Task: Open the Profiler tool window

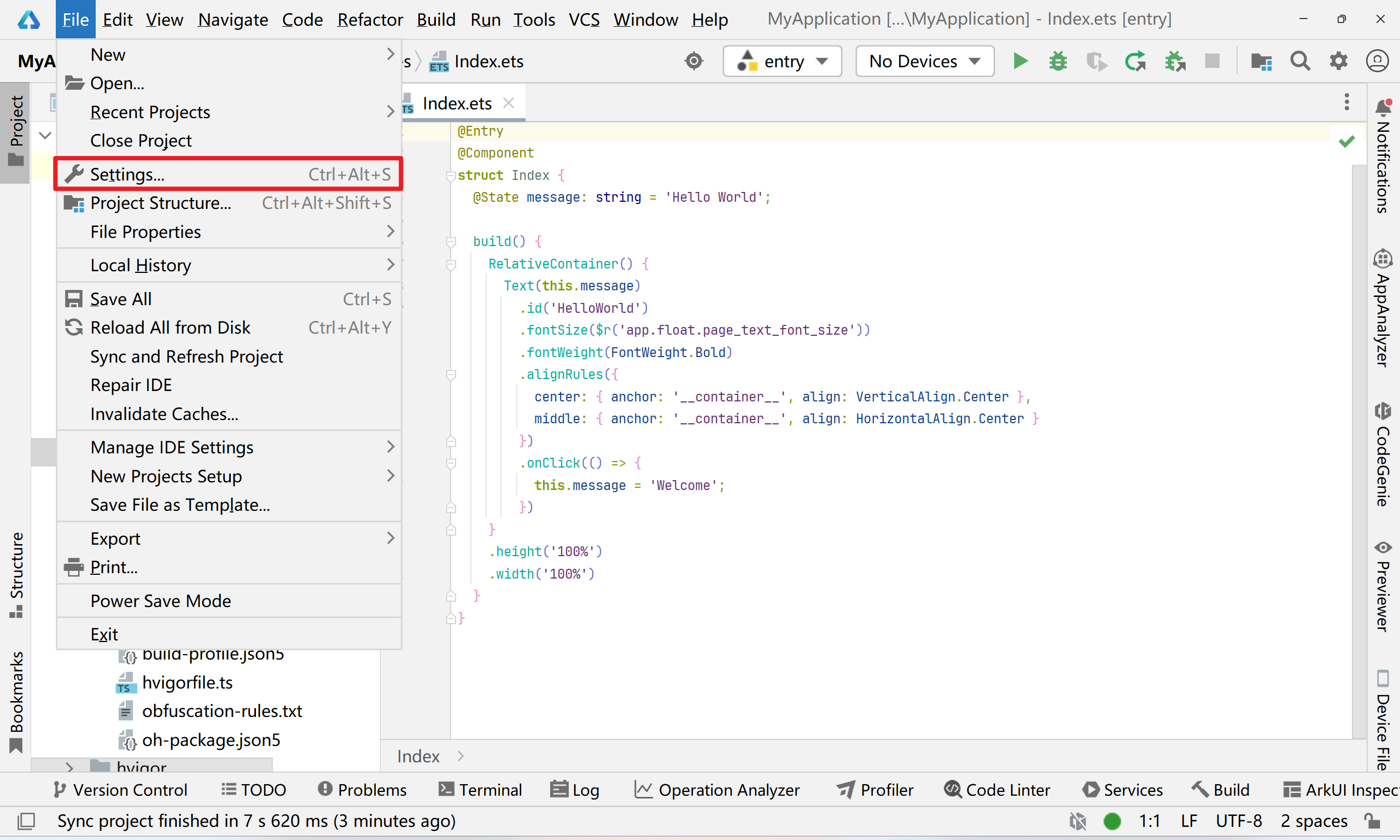Action: pos(875,790)
